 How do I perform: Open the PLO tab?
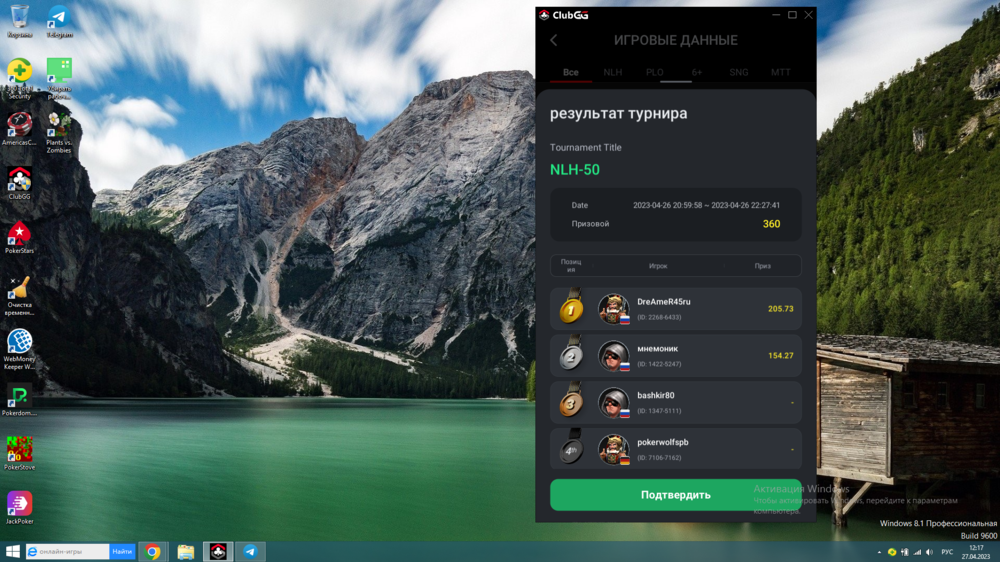coord(654,72)
